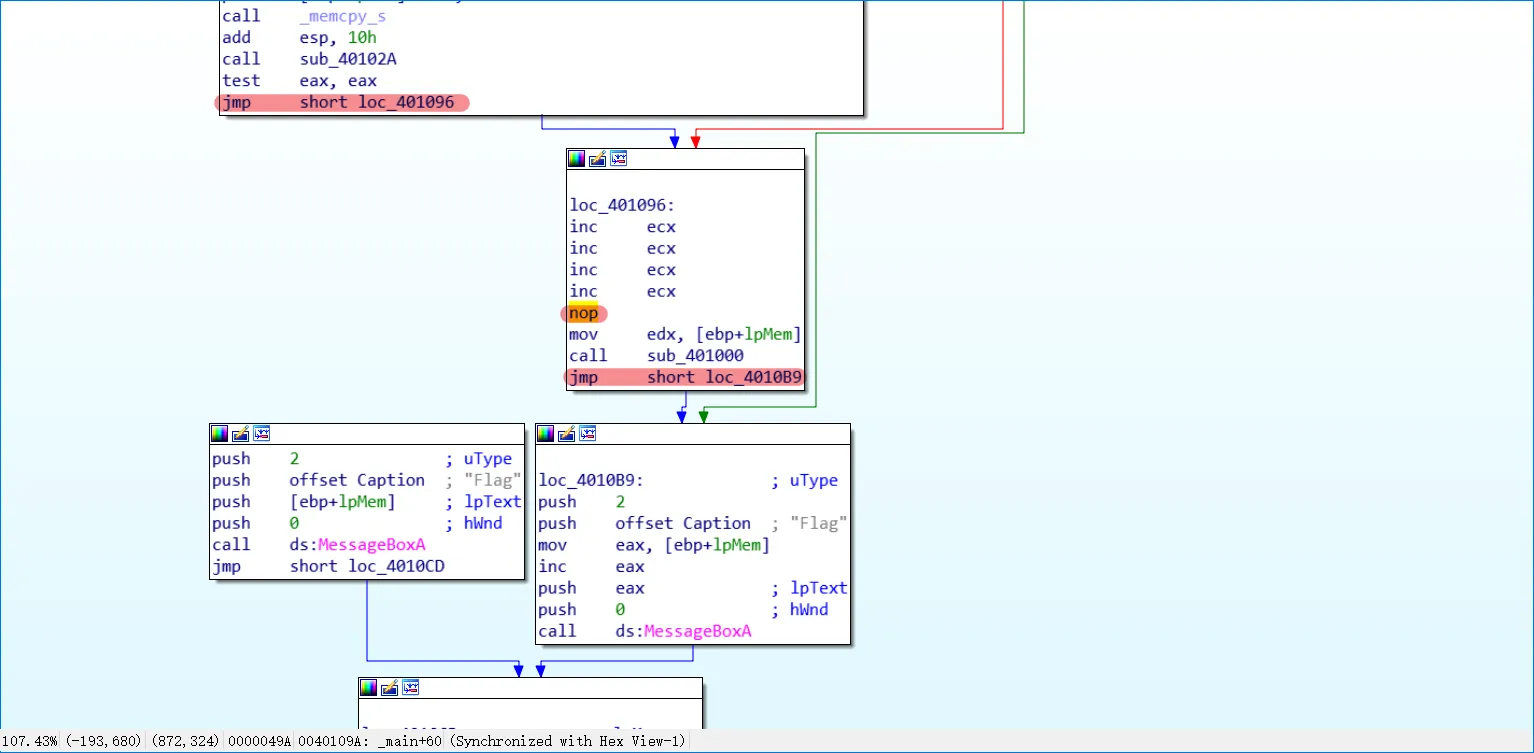The image size is (1534, 753).
Task: Click jmp short loc_4010CD operand
Action: click(x=367, y=566)
